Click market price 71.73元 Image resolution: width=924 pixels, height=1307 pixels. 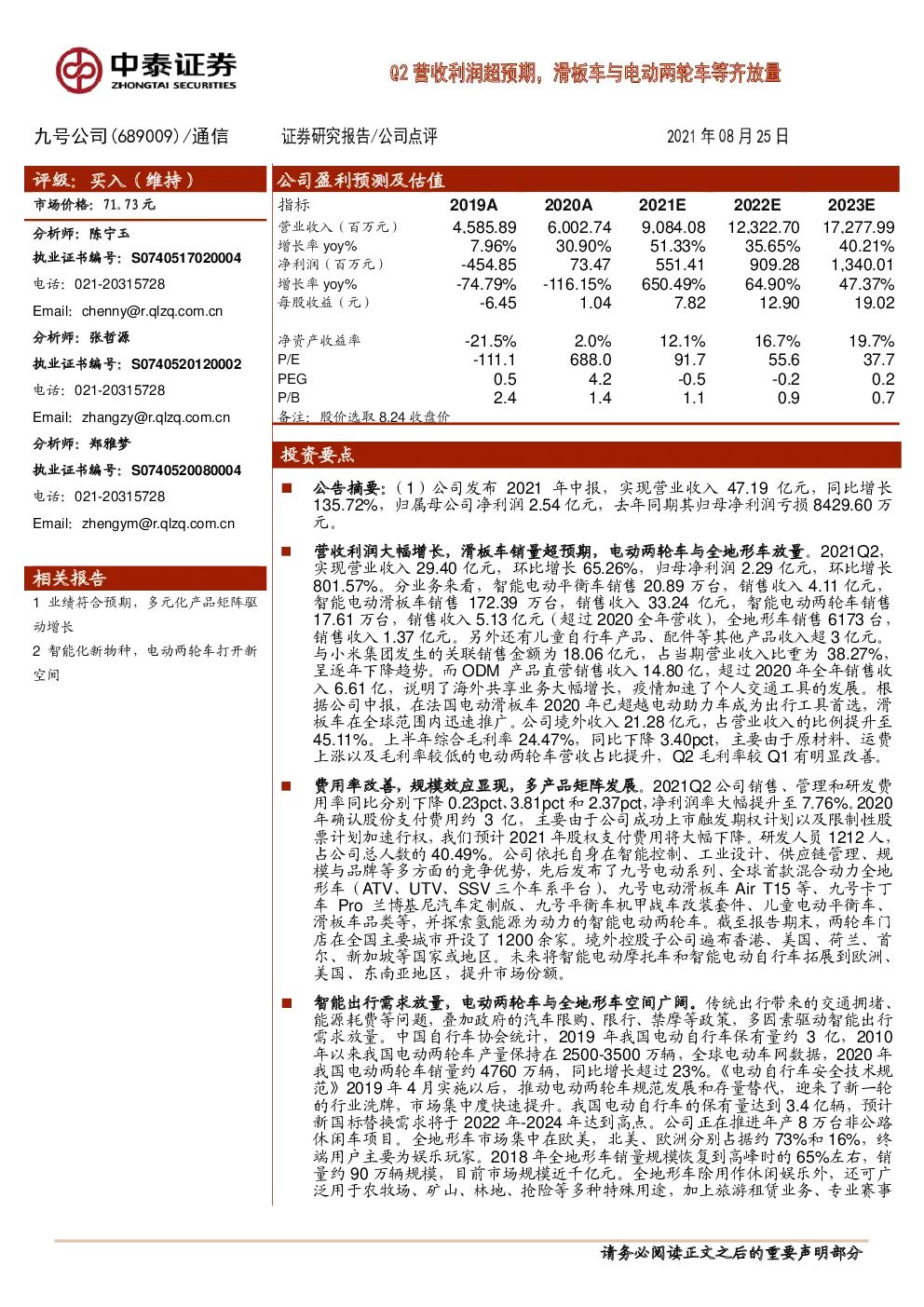pos(129,205)
